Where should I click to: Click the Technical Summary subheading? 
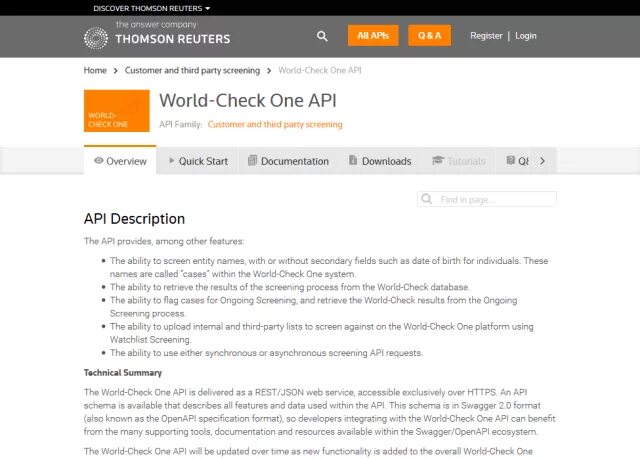pos(123,373)
